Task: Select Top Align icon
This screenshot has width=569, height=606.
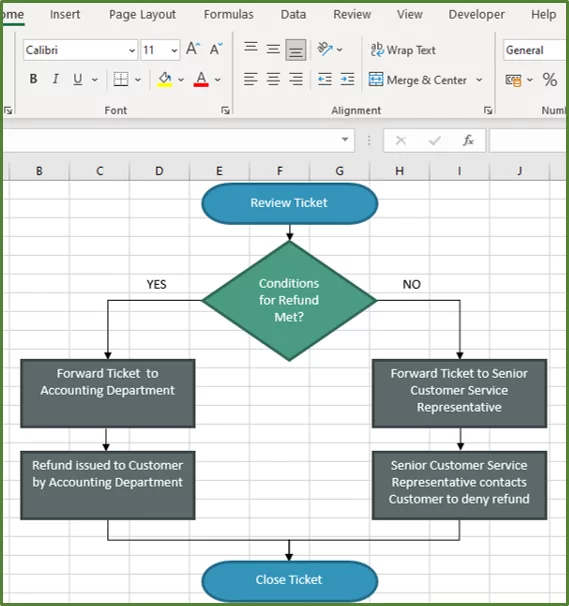Action: pyautogui.click(x=251, y=49)
